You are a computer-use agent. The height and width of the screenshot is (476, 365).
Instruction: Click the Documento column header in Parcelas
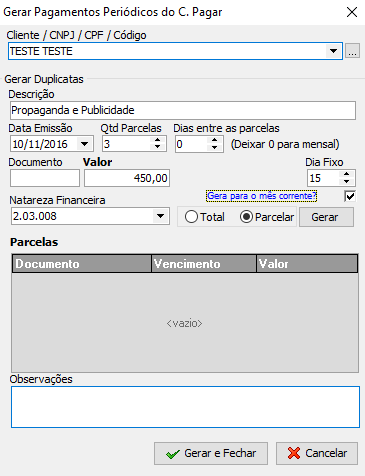(x=82, y=264)
